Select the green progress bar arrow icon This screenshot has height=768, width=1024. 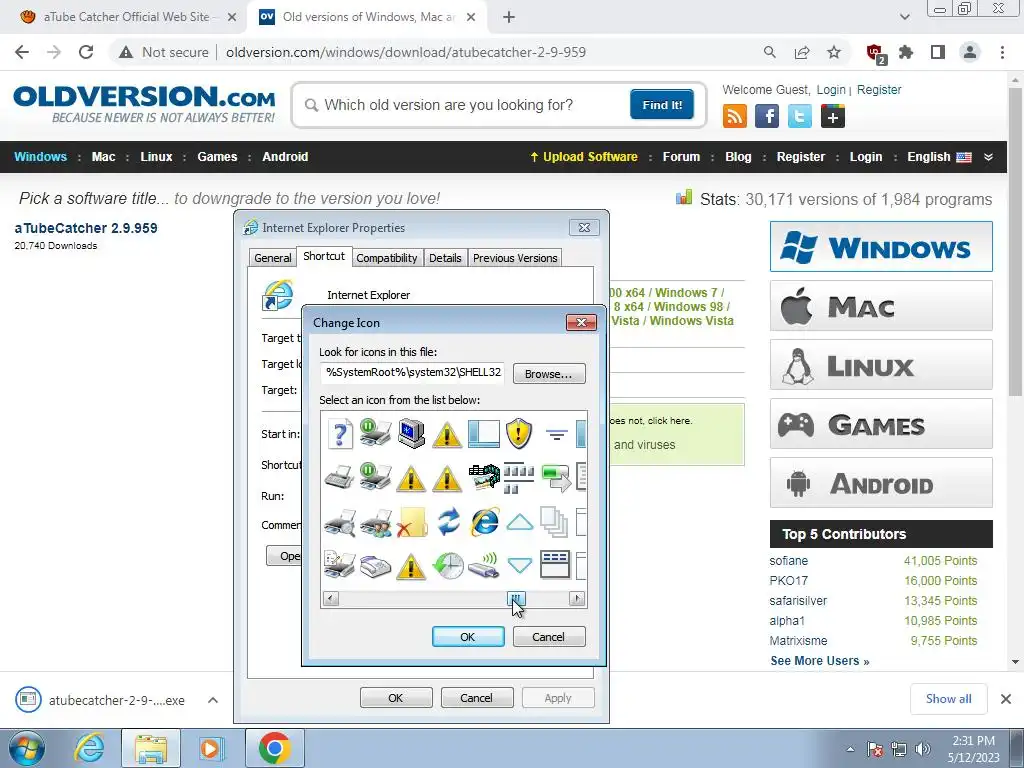[x=556, y=477]
